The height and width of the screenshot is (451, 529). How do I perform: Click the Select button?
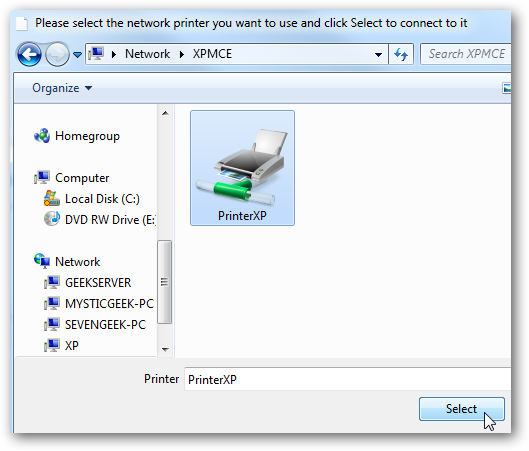click(x=462, y=409)
